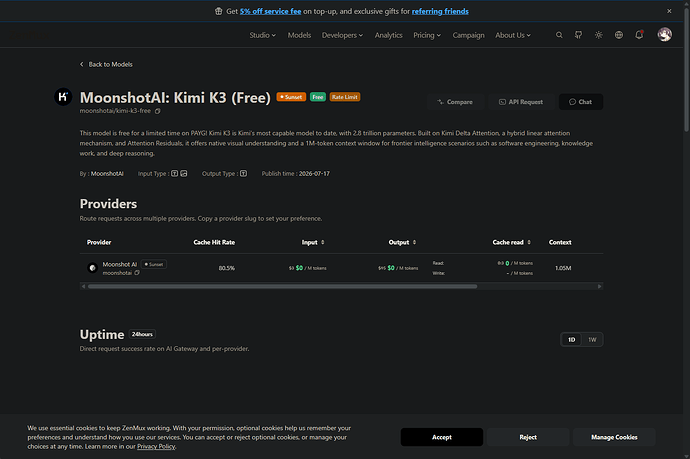
Task: Click the MoonshotAI author name
Action: tap(107, 174)
